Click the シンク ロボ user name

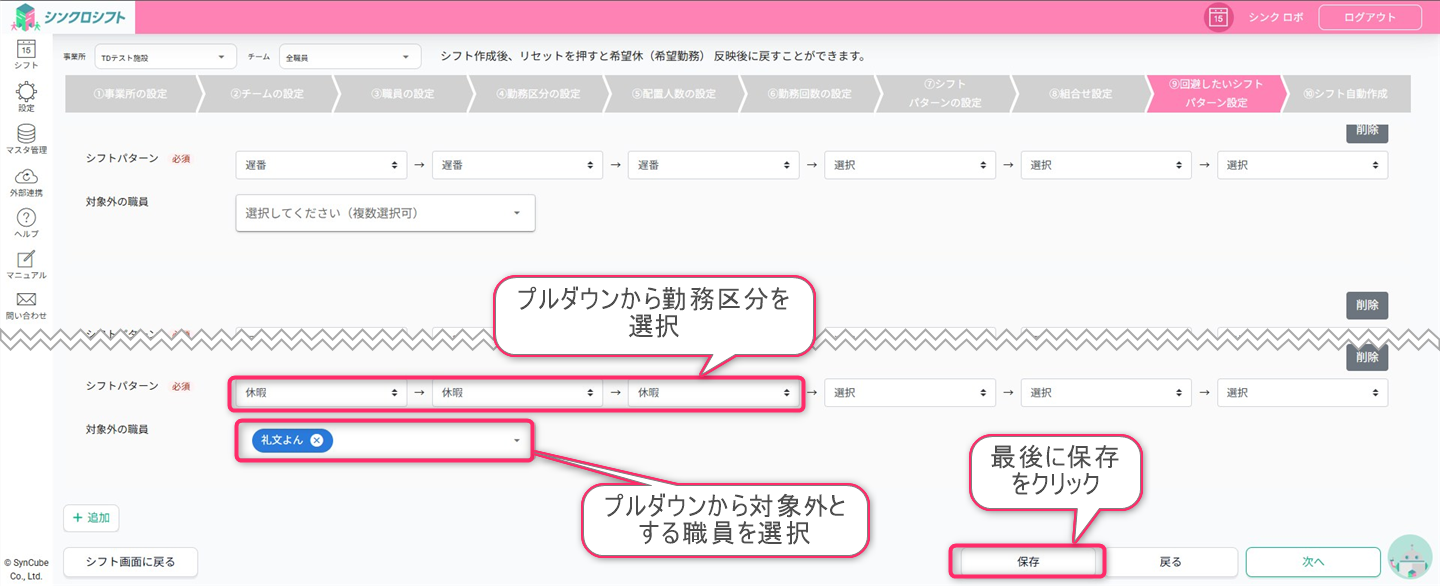pos(1276,17)
